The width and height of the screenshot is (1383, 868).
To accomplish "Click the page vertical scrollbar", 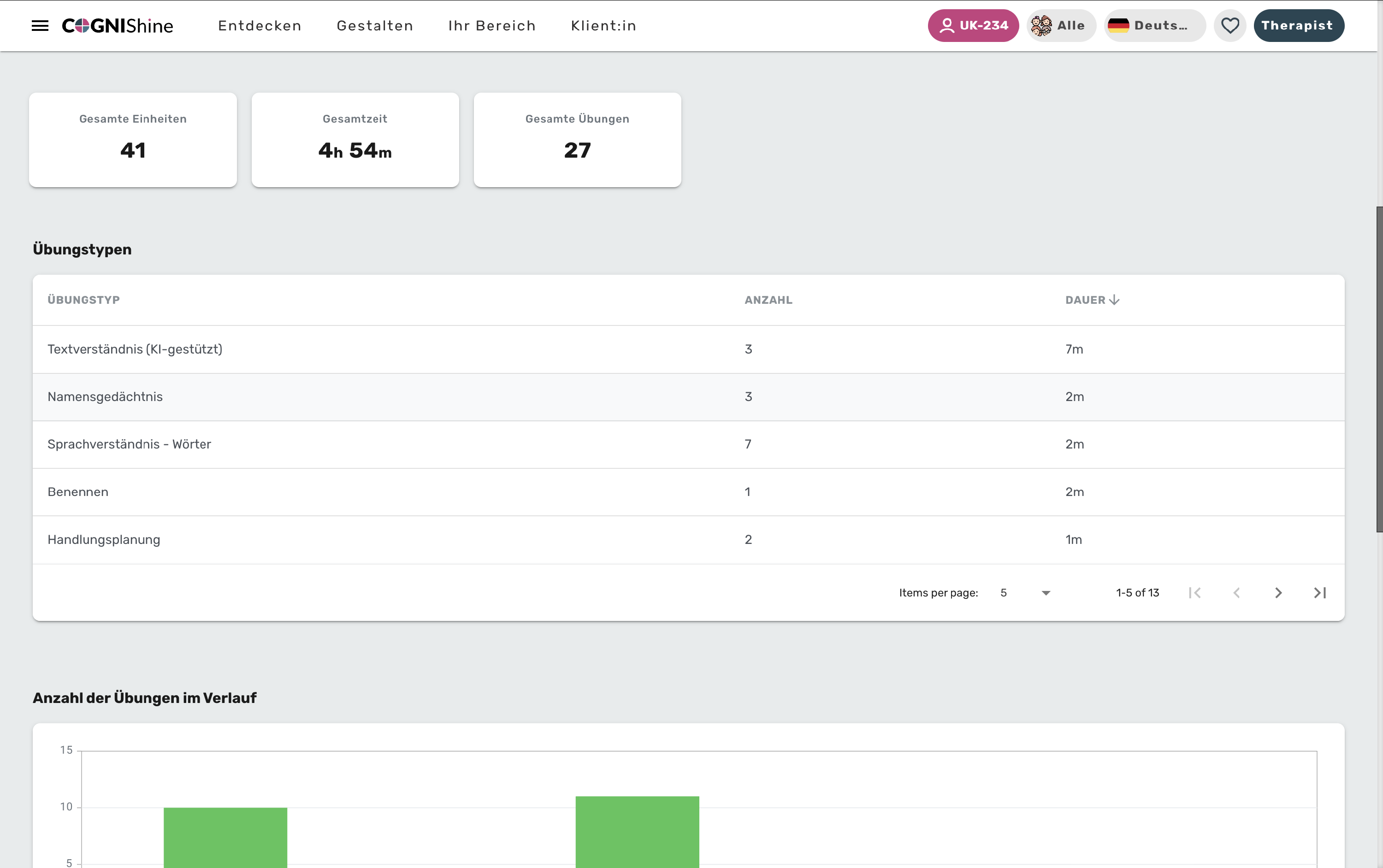I will tap(1379, 369).
